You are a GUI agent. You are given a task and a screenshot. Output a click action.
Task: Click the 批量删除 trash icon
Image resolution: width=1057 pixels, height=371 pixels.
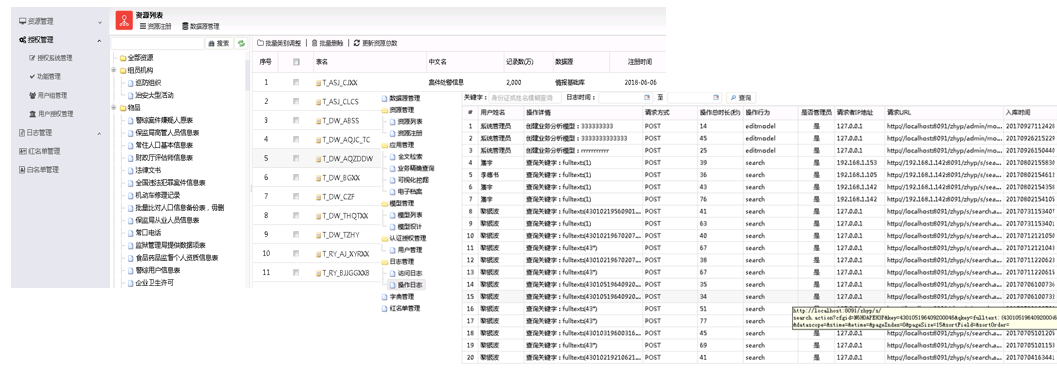[x=313, y=43]
